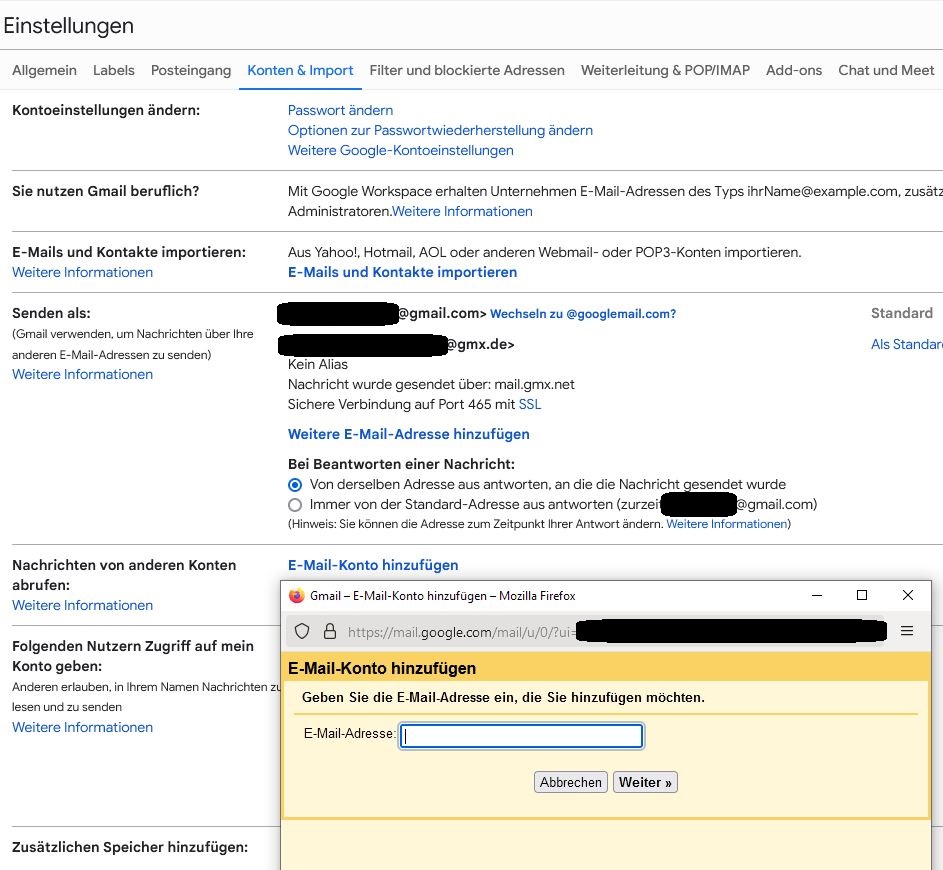Click E-Mail-Konto hinzufügen link
The width and height of the screenshot is (943, 870).
pos(373,565)
